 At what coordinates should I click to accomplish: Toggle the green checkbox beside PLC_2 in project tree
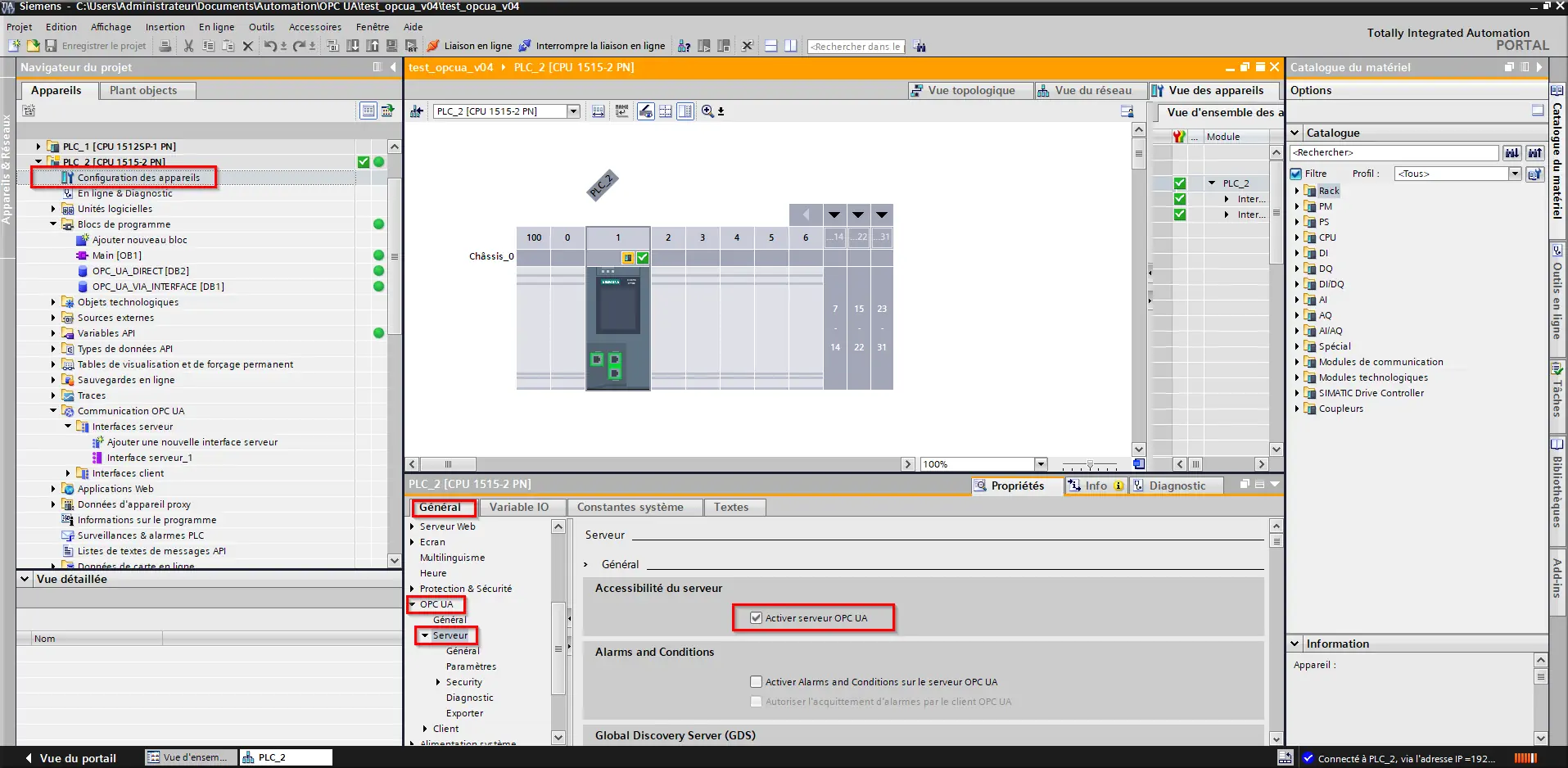(364, 162)
